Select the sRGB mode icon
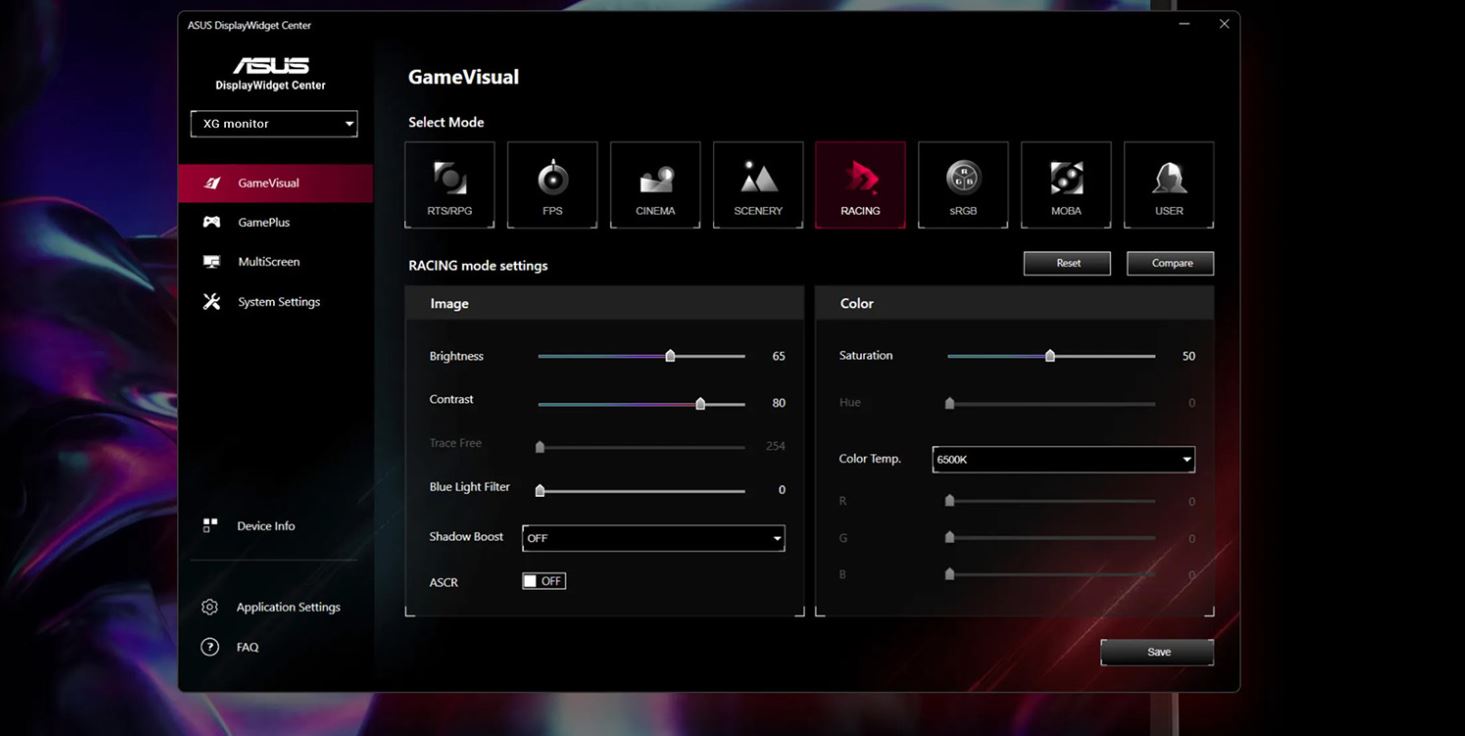This screenshot has height=736, width=1465. click(963, 185)
